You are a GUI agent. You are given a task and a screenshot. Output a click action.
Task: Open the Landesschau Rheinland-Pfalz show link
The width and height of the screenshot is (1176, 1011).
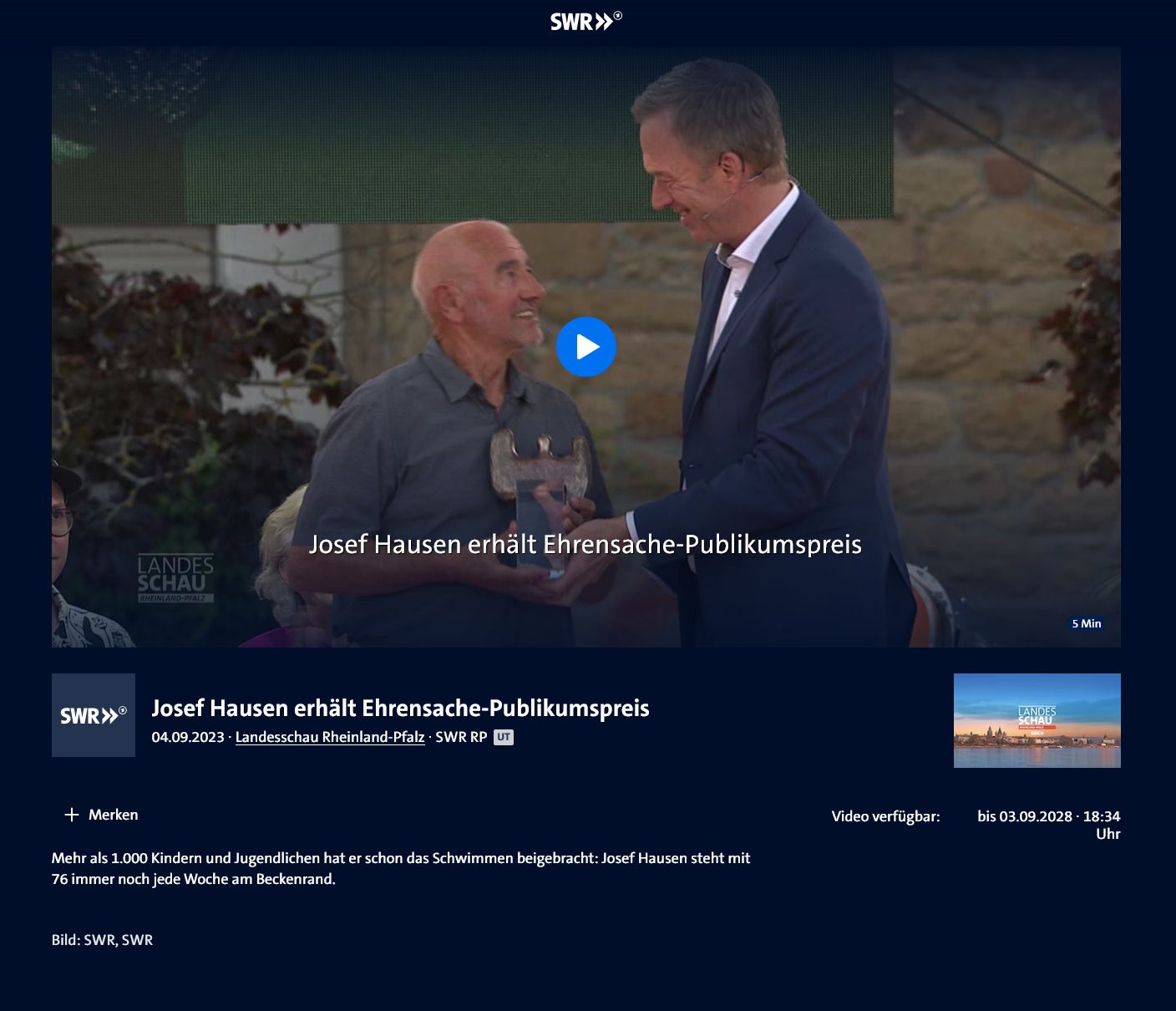pyautogui.click(x=330, y=737)
